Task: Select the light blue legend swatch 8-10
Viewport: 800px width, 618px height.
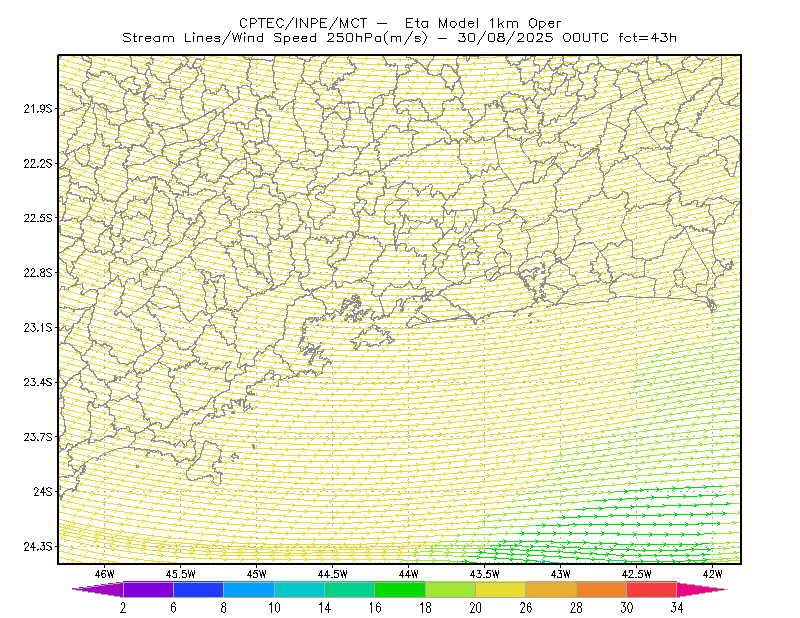Action: click(x=249, y=589)
